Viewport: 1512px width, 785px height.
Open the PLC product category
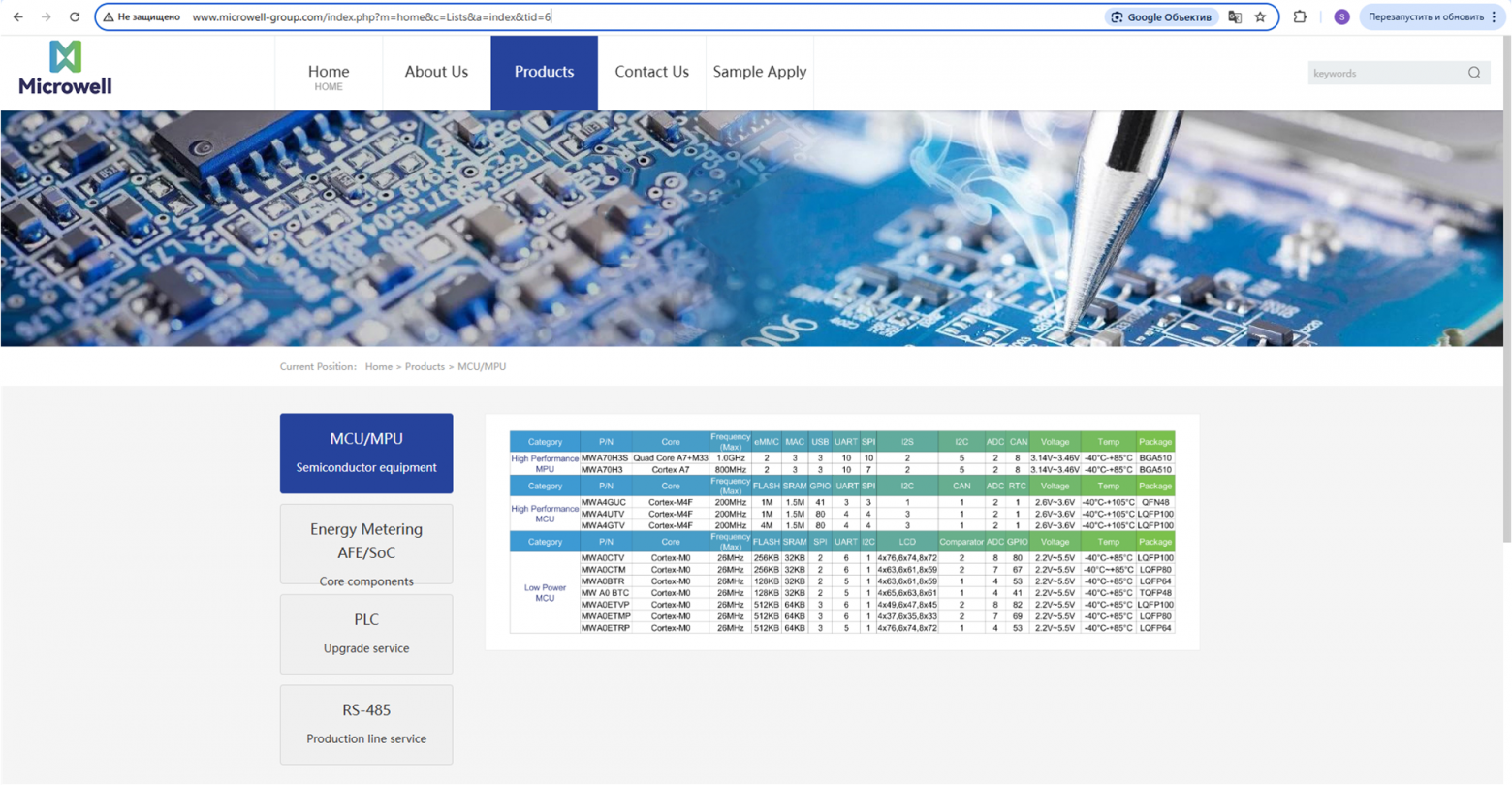(366, 634)
